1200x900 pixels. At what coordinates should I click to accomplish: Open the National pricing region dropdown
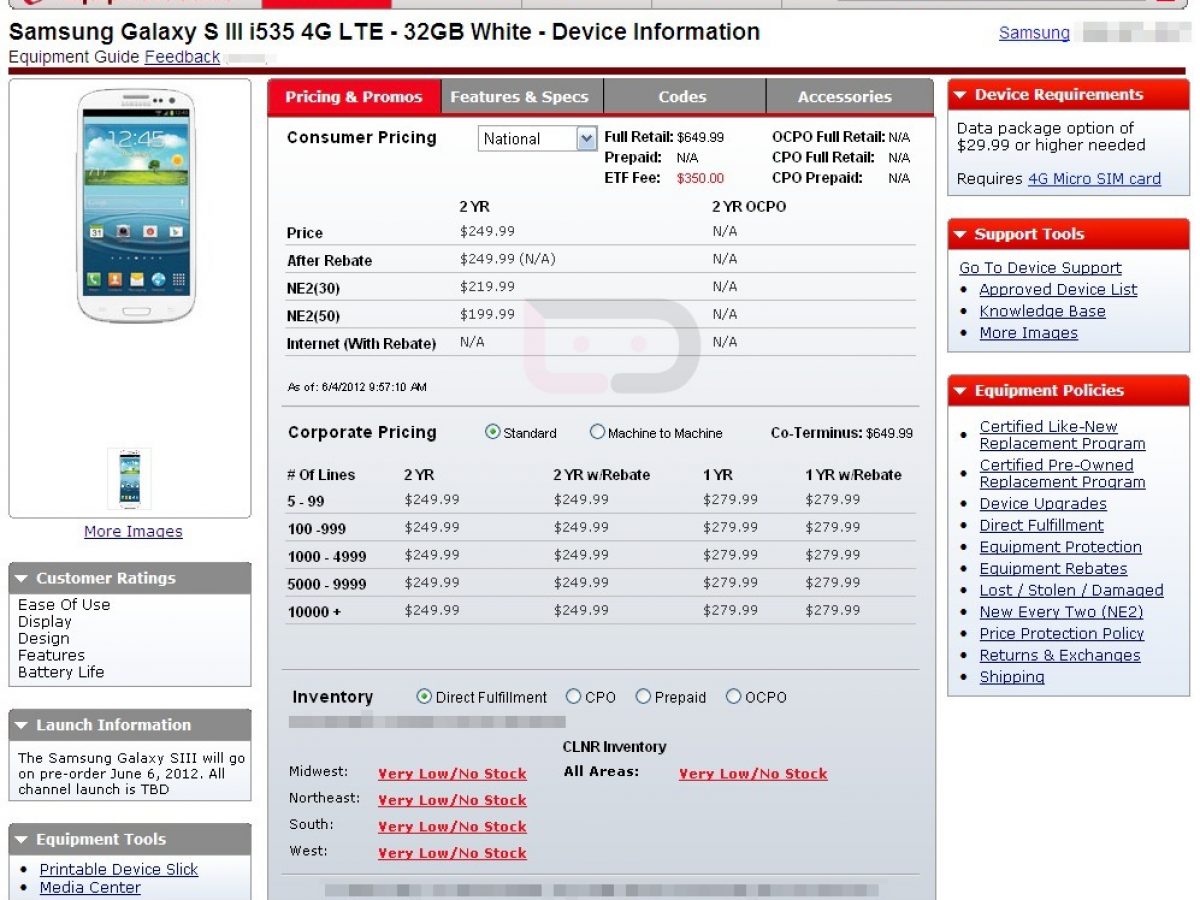586,139
